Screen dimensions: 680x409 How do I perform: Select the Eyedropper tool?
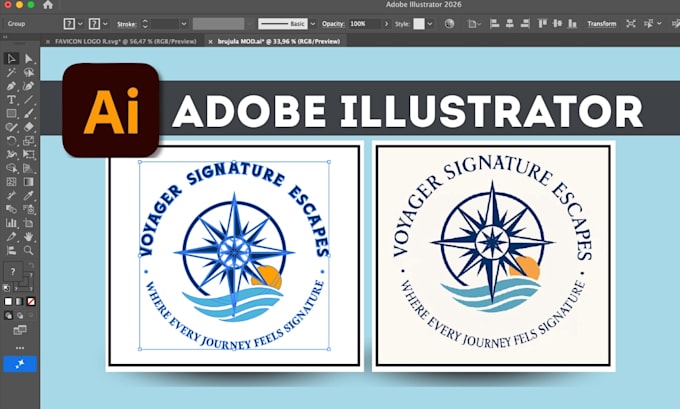coord(28,196)
